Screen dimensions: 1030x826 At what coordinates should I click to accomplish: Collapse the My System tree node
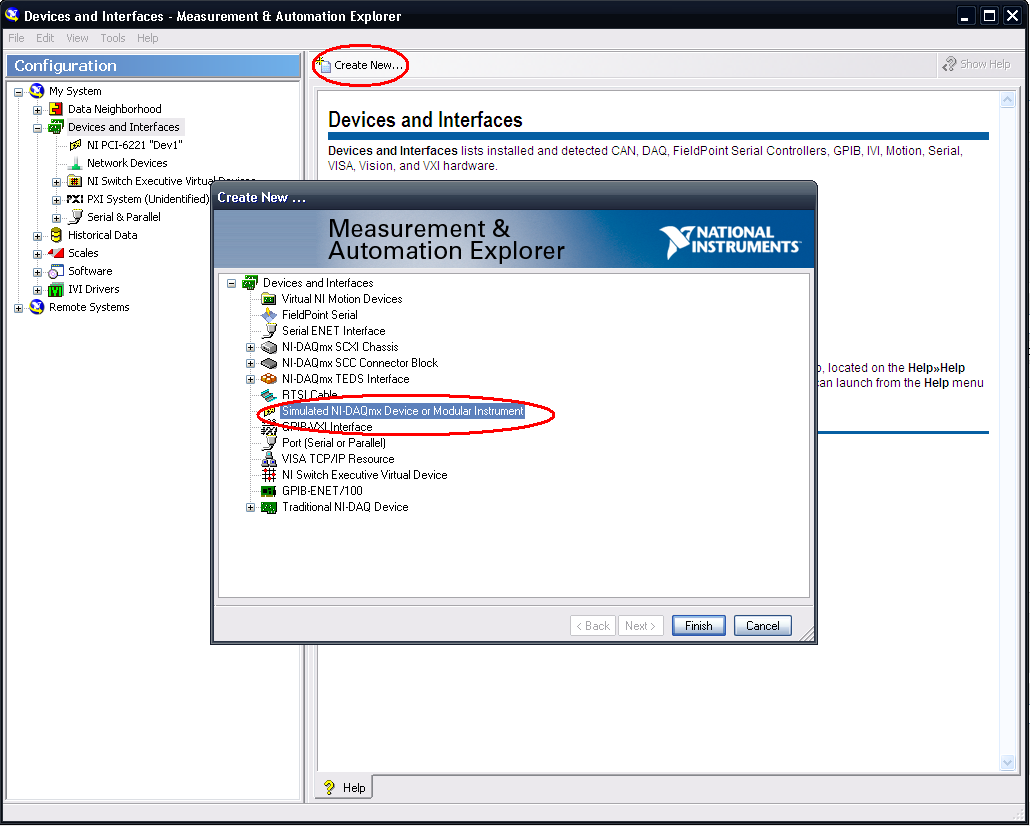18,92
